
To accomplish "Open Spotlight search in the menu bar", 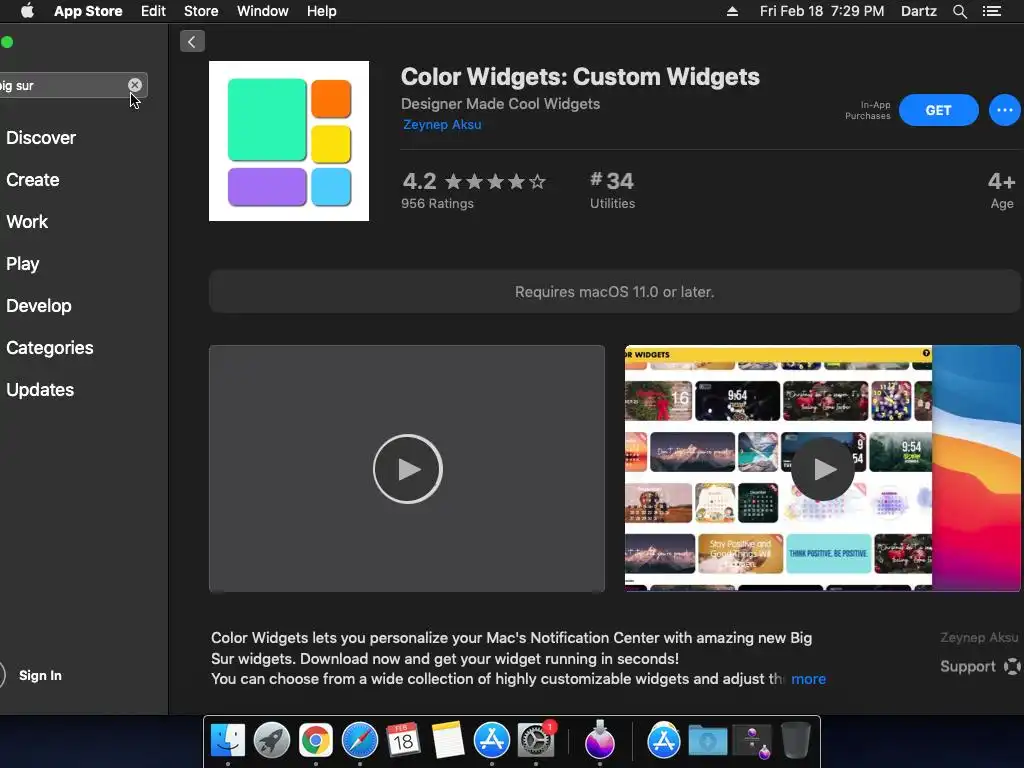I will click(x=959, y=11).
